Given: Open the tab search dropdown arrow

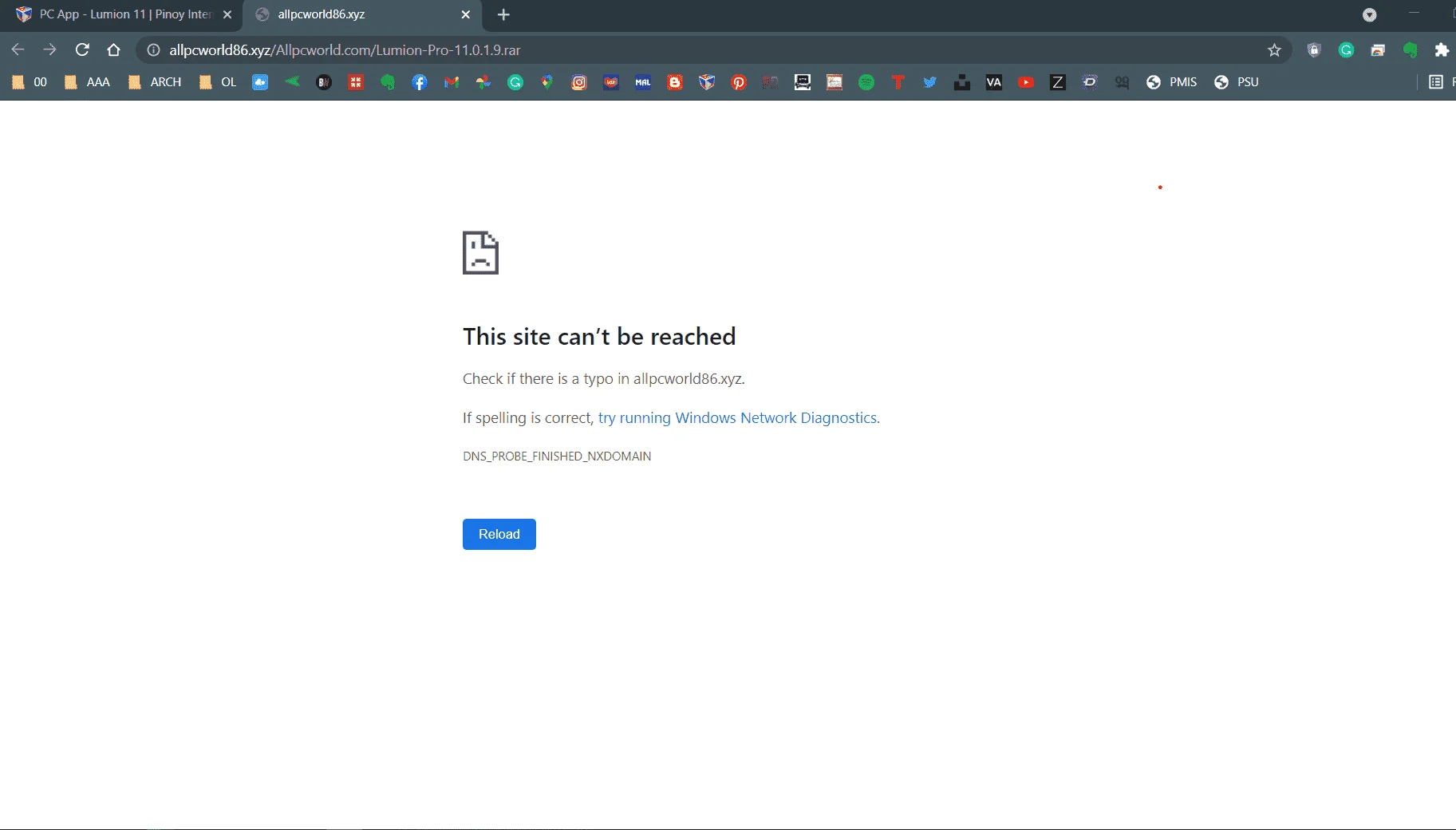Looking at the screenshot, I should point(1370,14).
